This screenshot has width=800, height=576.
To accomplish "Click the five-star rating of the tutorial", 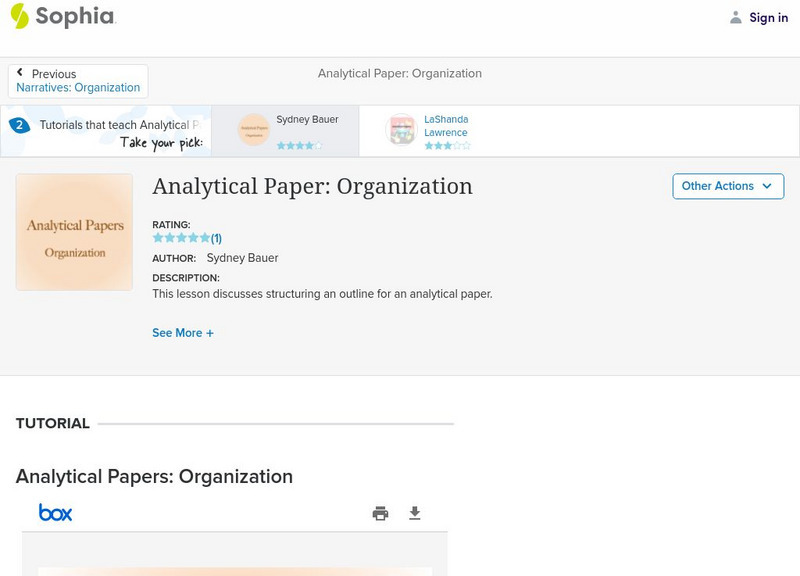I will click(181, 238).
